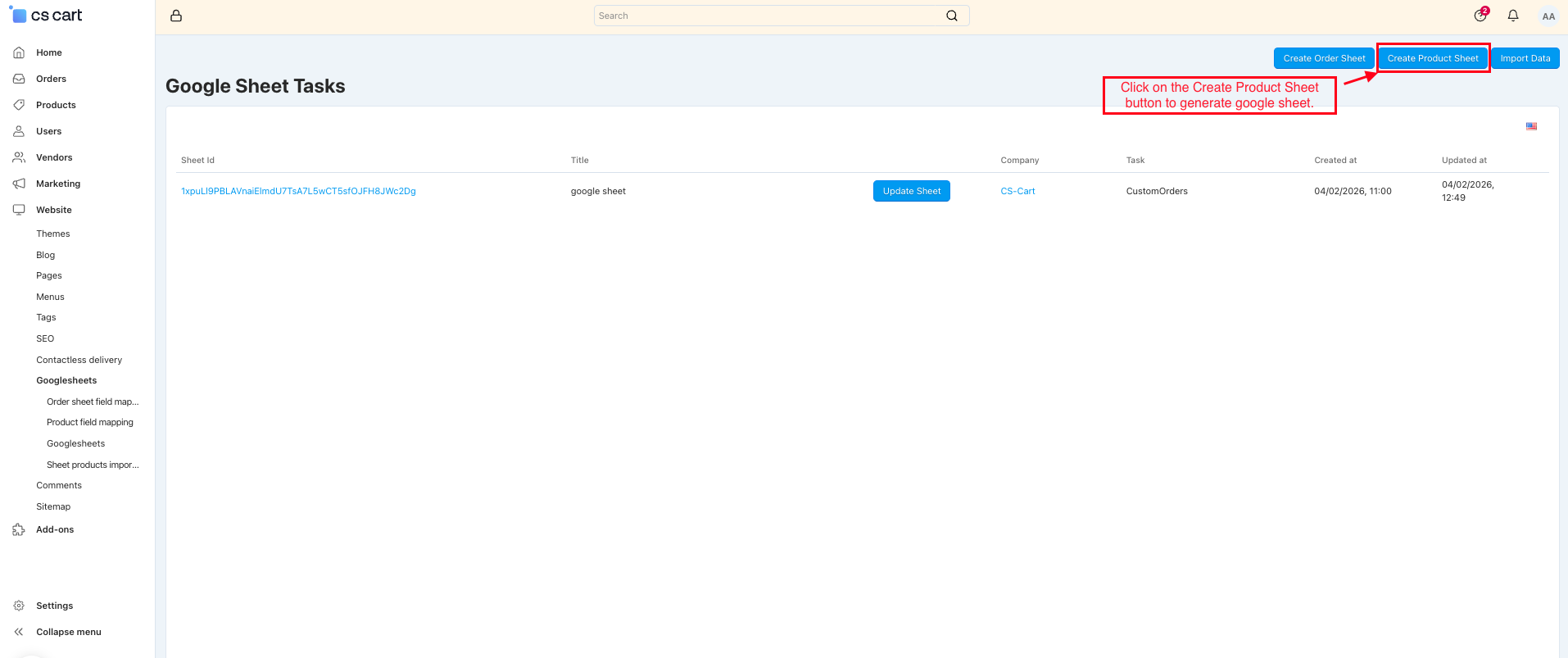
Task: Open Product field mapping item
Action: click(90, 422)
